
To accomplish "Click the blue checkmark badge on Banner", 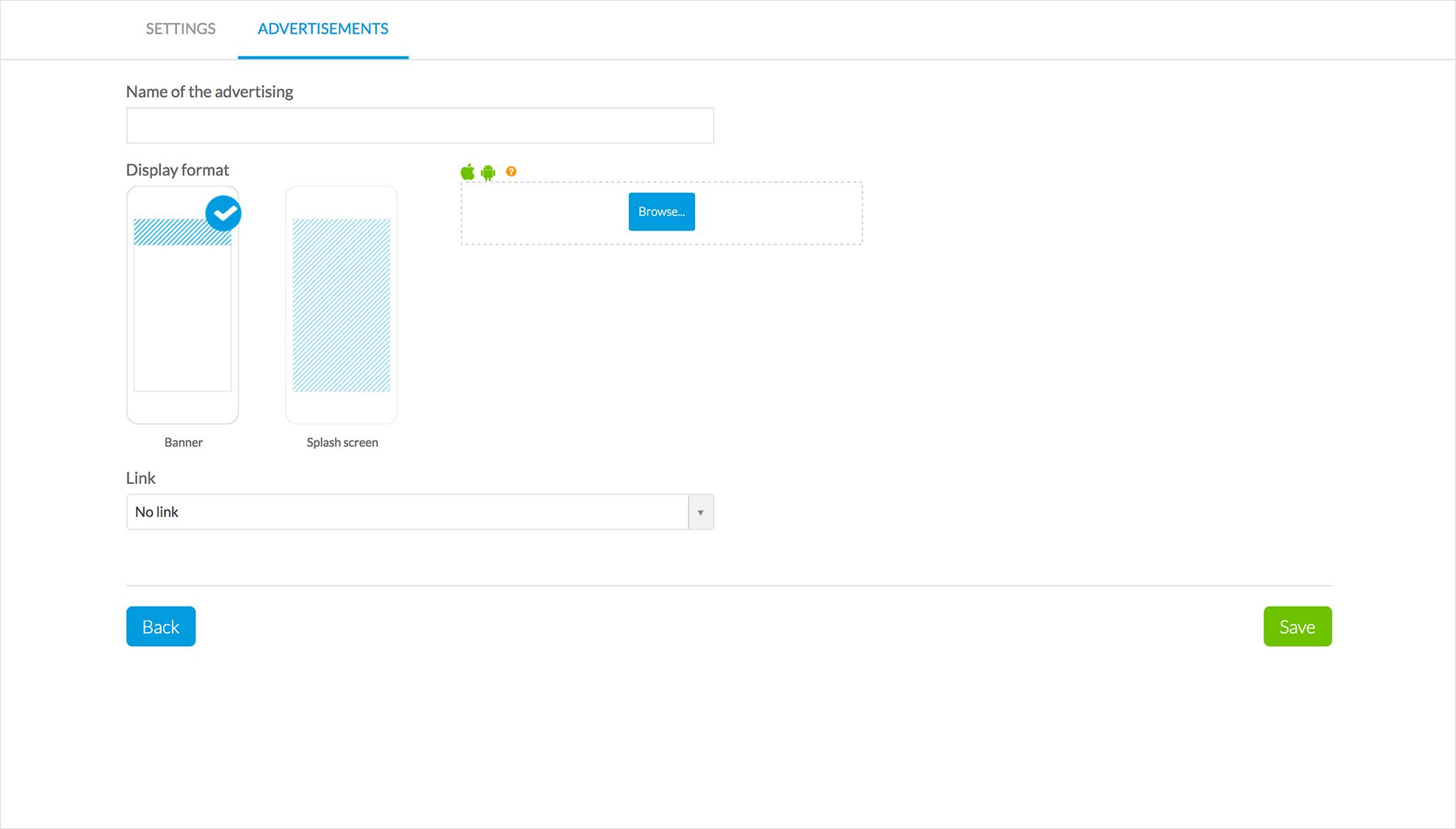I will coord(223,214).
